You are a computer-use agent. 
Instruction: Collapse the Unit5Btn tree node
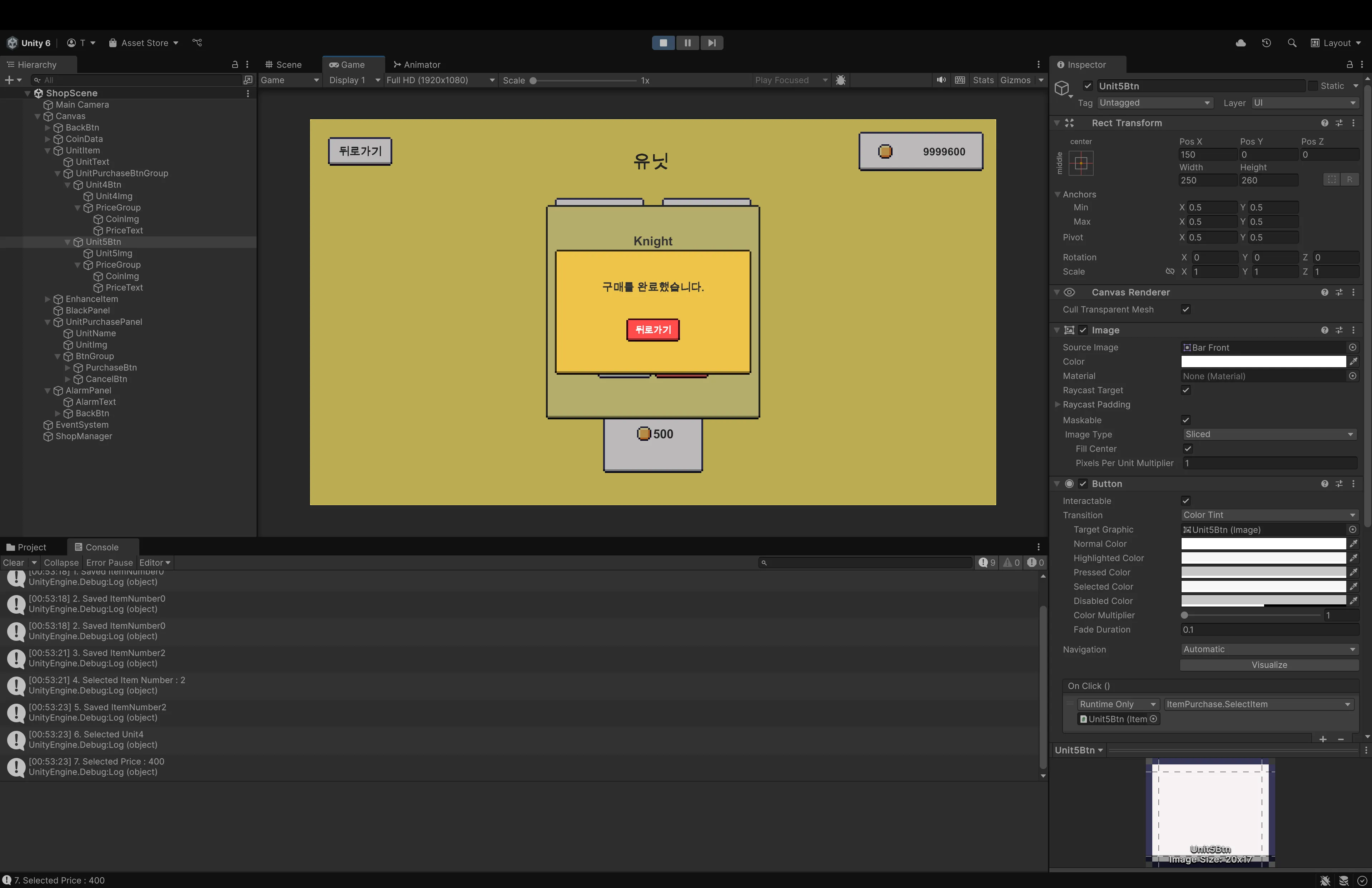(68, 242)
